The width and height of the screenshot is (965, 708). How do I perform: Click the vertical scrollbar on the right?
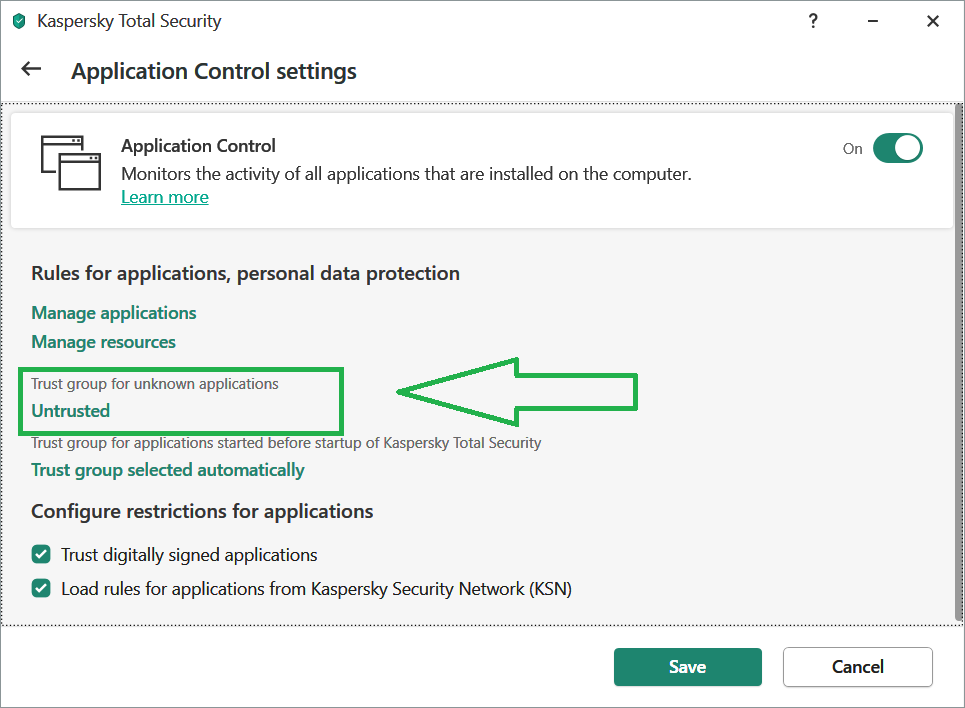[x=959, y=360]
